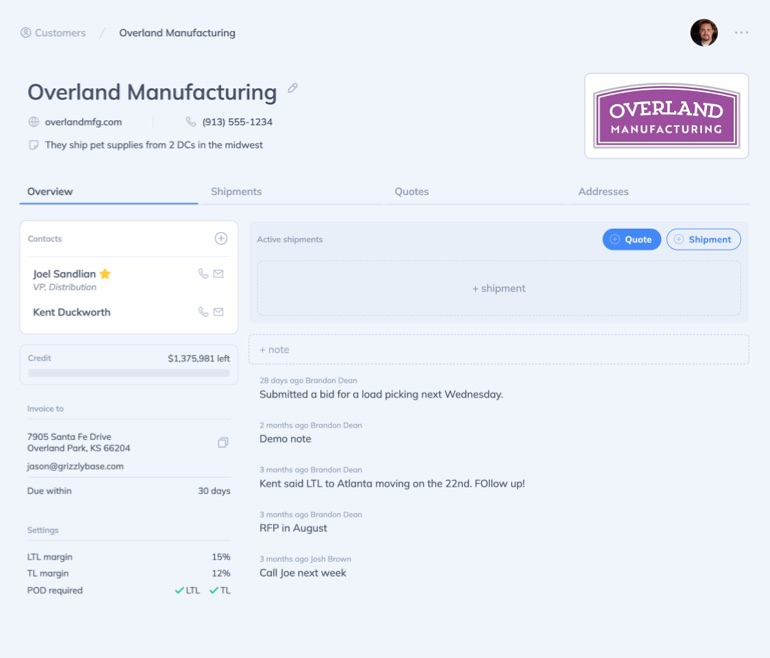The image size is (770, 658).
Task: Click the pencil edit icon beside Overland Manufacturing
Action: tap(293, 88)
